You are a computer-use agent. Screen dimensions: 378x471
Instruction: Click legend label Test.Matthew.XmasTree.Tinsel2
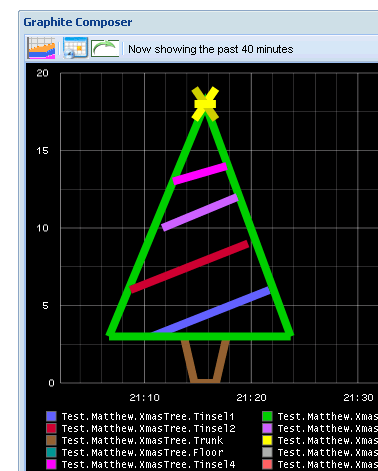click(x=148, y=429)
